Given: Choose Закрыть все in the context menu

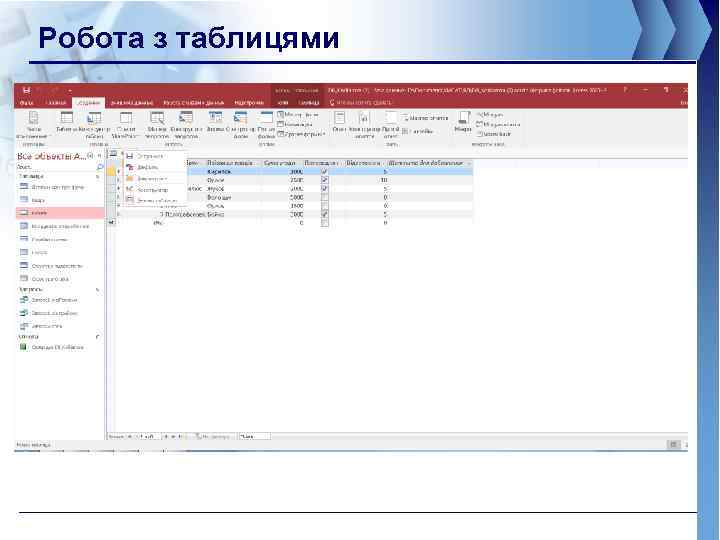Looking at the screenshot, I should 155,179.
